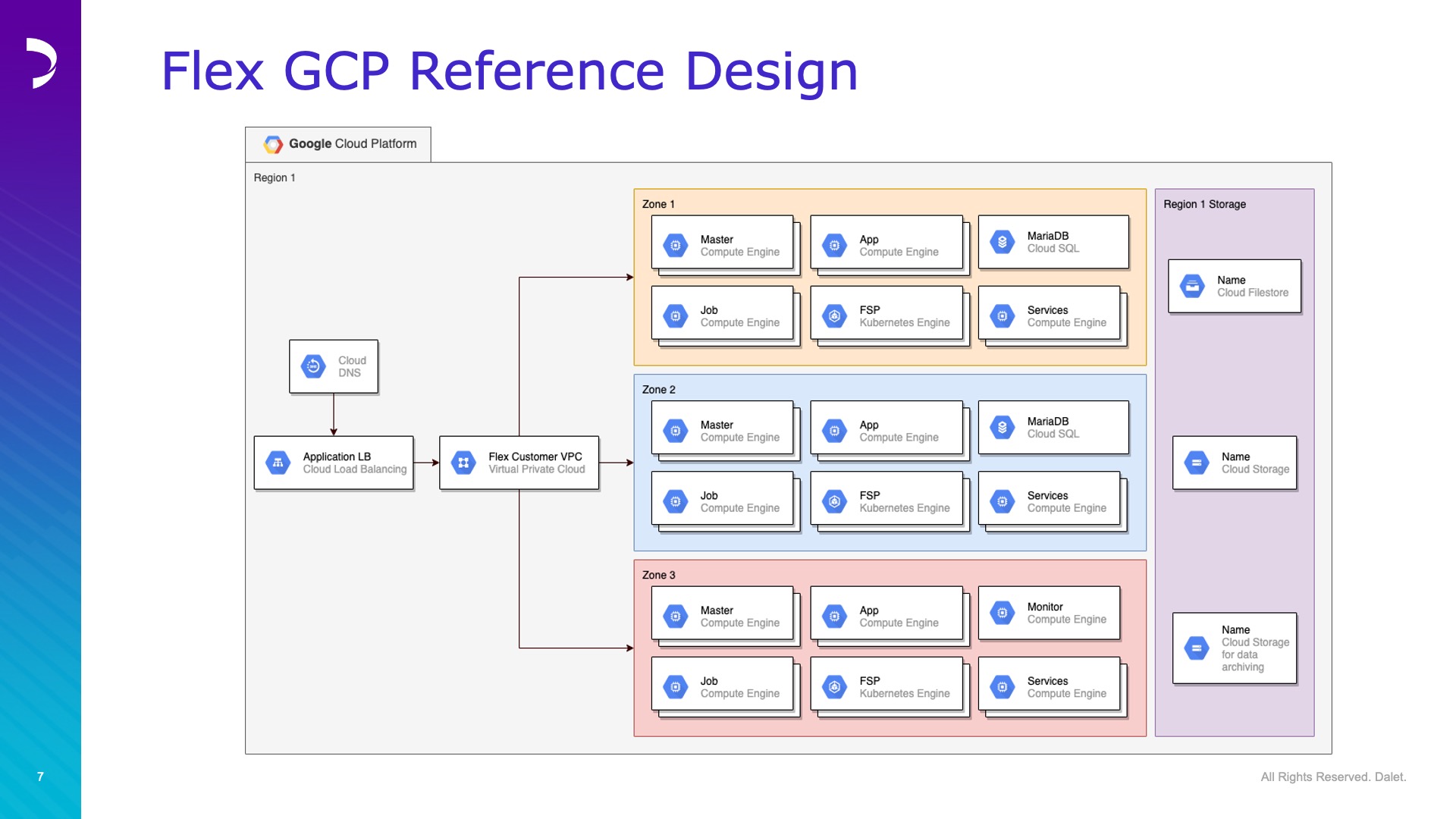Click the Flex Customer VPC label
1456x819 pixels.
[535, 457]
